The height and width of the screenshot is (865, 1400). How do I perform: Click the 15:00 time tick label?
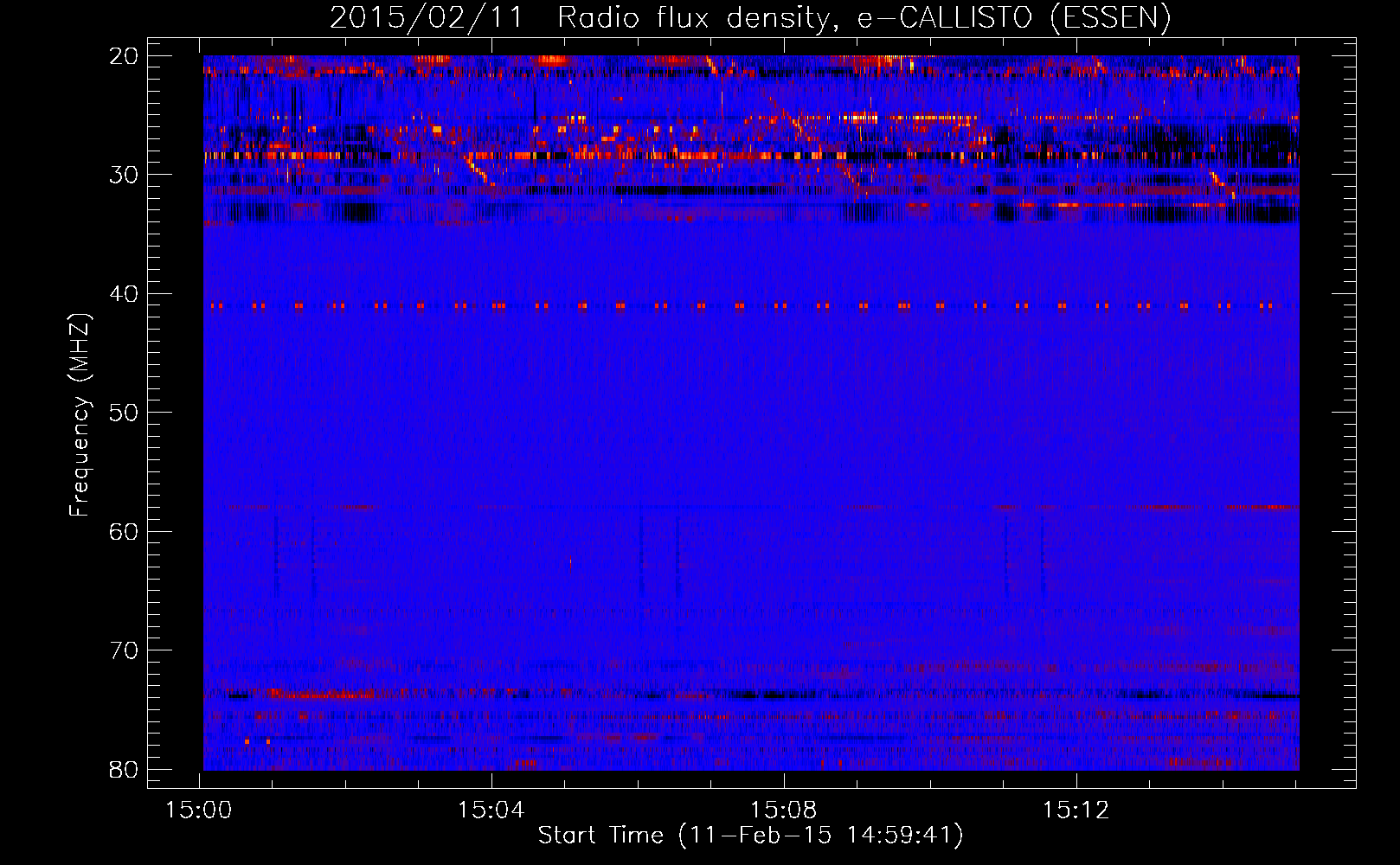click(x=199, y=811)
